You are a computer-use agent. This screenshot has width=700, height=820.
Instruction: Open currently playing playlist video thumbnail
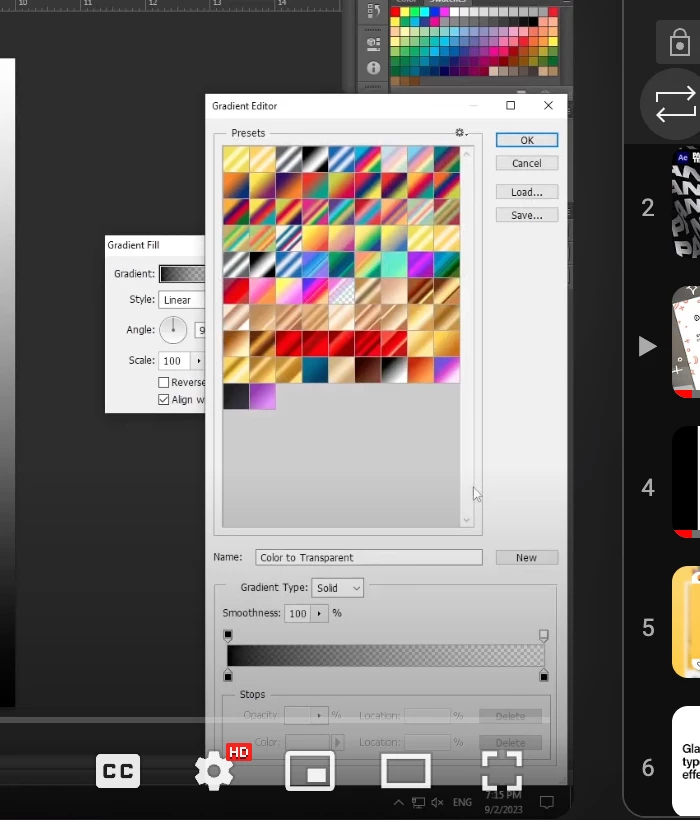click(x=686, y=342)
